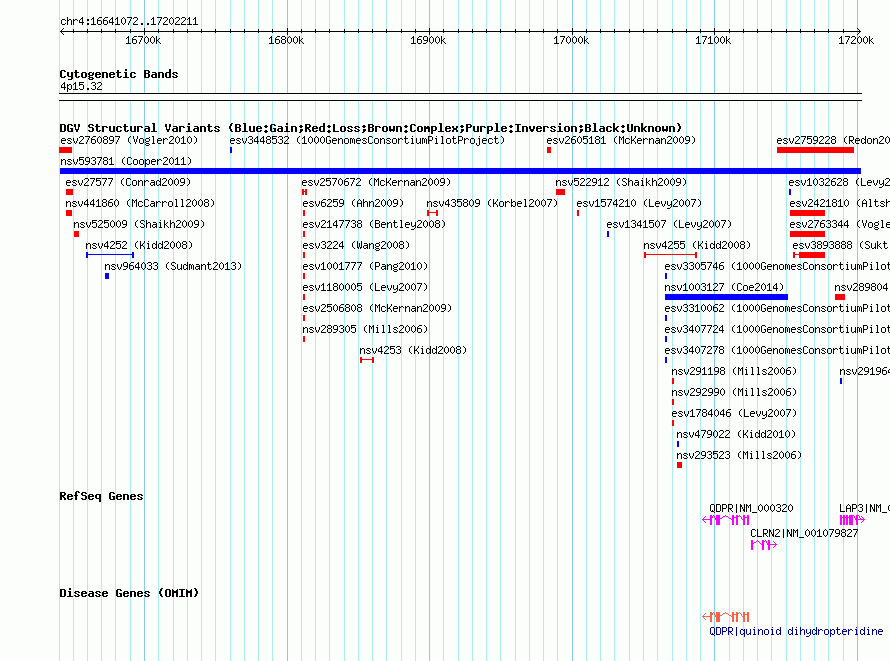Open the esv2760897 (Vogler2010) variant
This screenshot has height=661, width=890.
[x=129, y=140]
